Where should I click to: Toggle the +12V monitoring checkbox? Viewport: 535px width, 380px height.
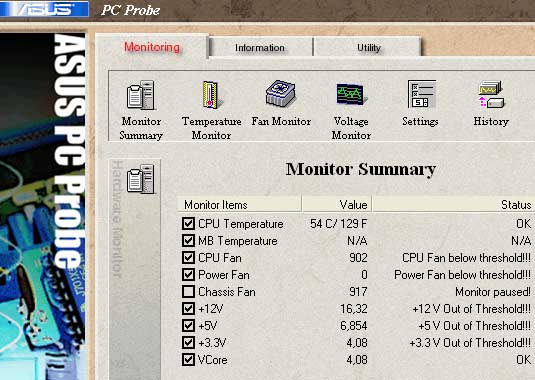(188, 308)
